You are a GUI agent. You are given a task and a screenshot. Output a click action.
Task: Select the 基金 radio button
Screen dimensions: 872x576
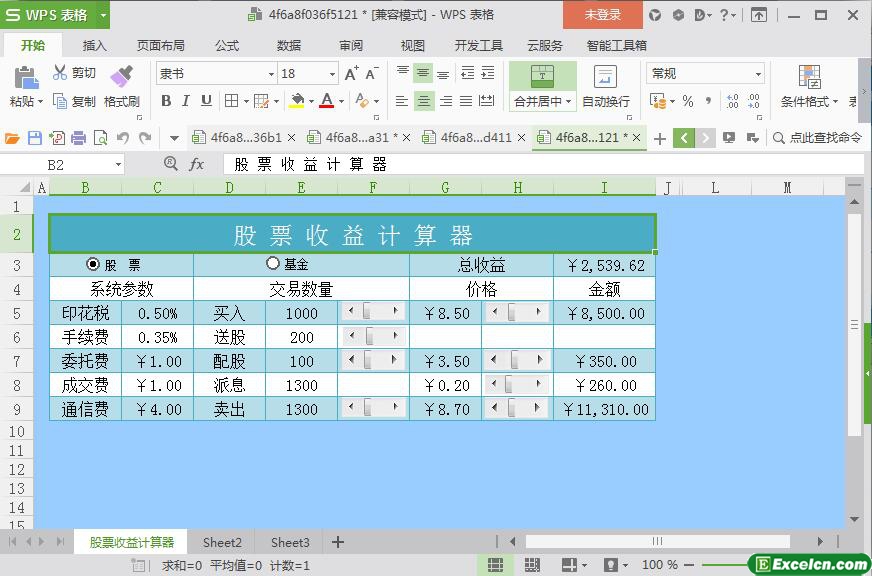point(273,264)
